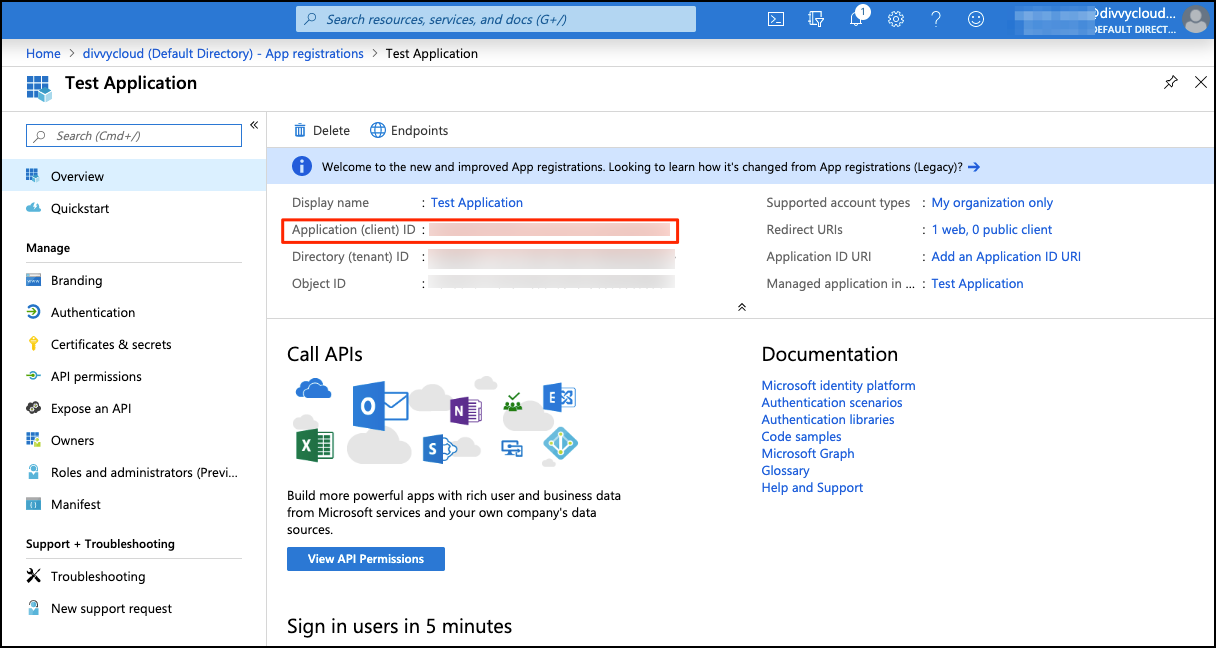The height and width of the screenshot is (648, 1216).
Task: Click Add an Application ID URI
Action: 1006,256
